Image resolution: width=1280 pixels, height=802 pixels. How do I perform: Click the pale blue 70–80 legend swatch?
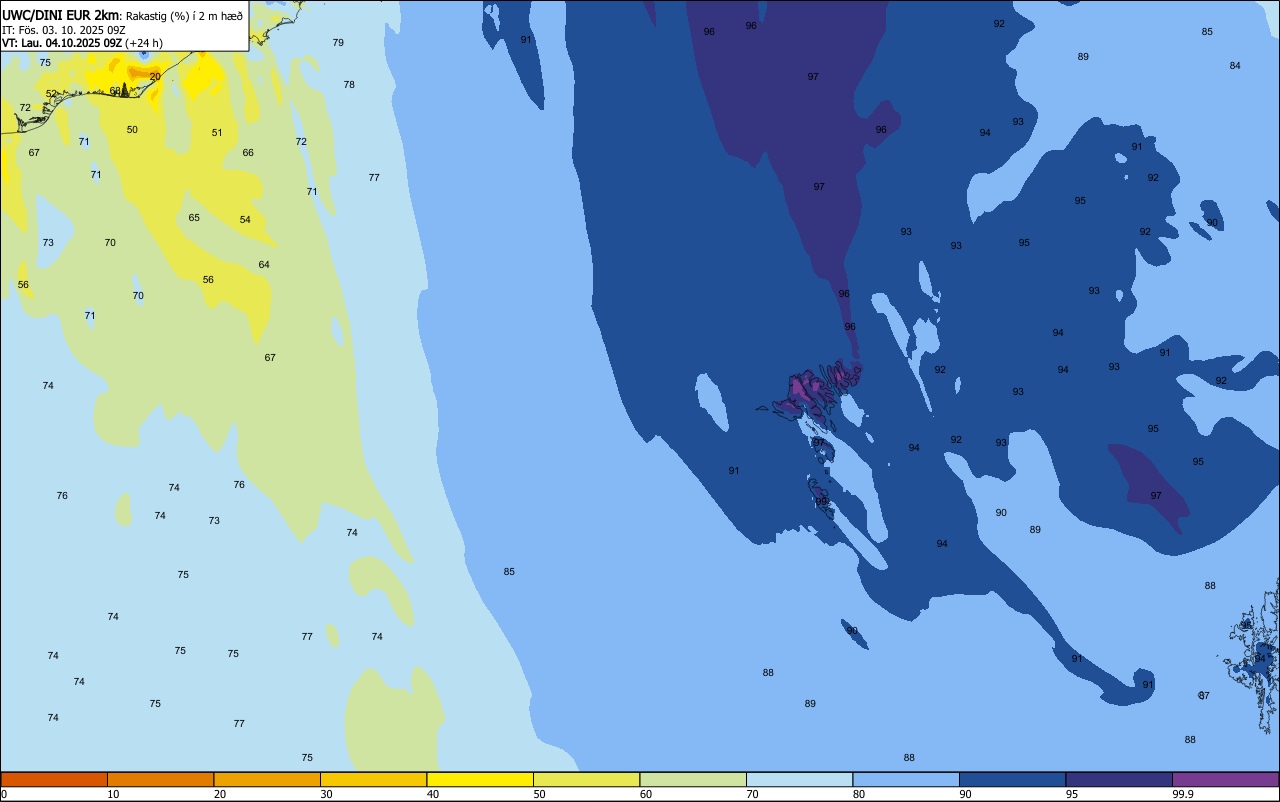pos(799,779)
